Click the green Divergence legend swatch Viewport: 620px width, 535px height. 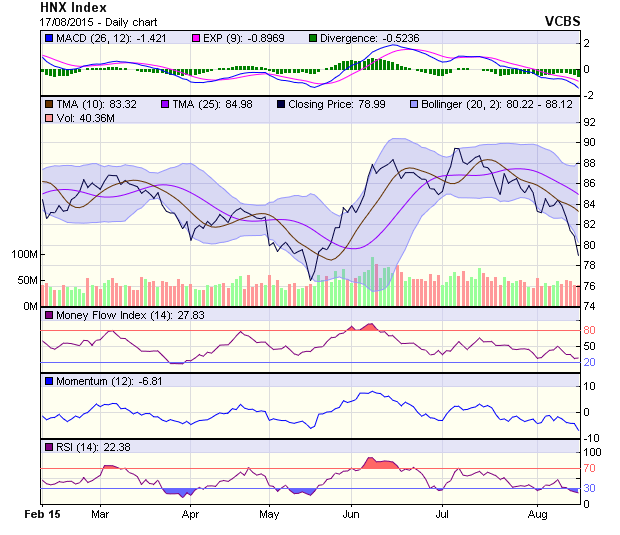[311, 38]
